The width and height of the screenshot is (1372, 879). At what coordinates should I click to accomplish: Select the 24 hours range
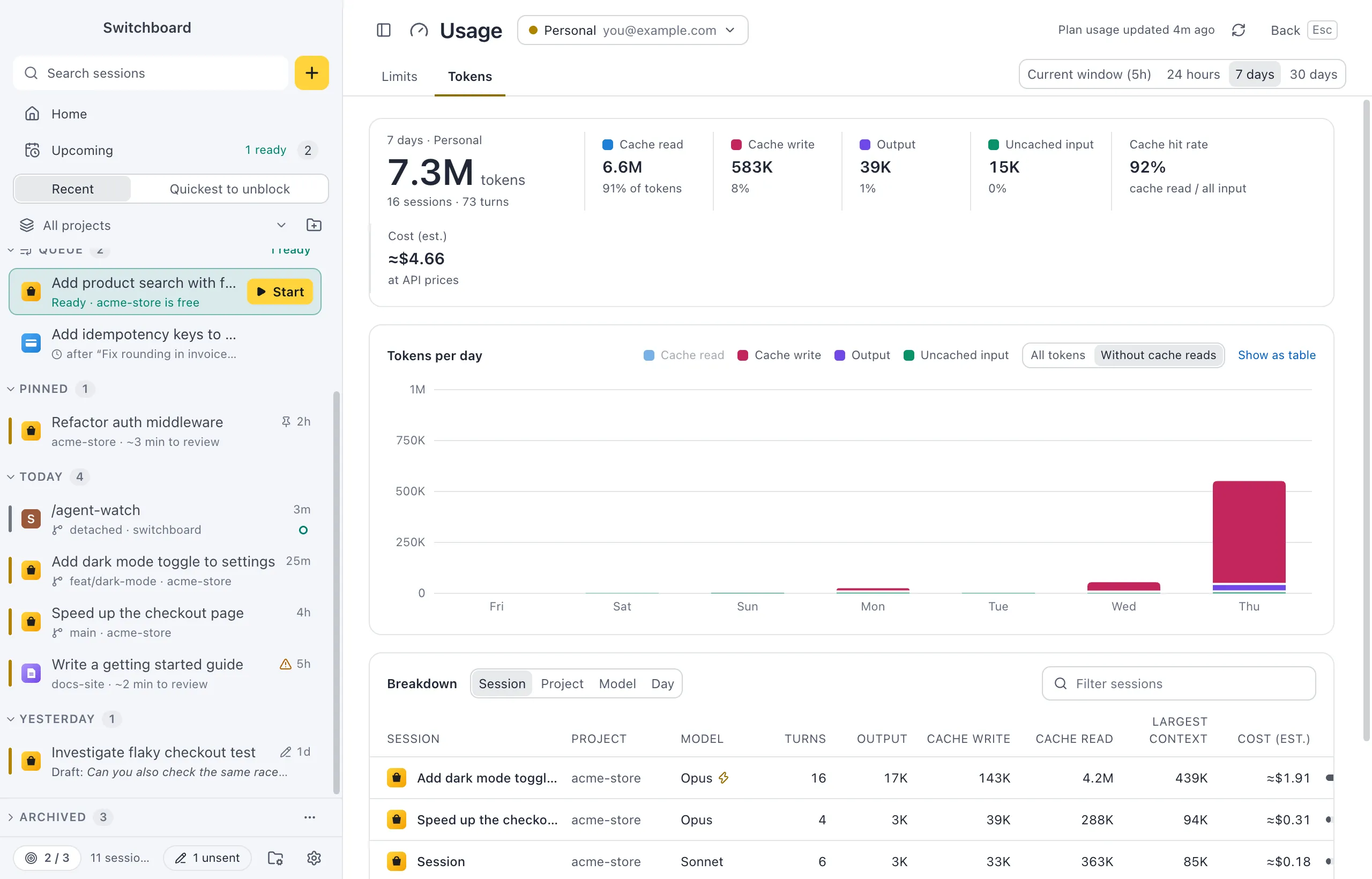click(1193, 74)
